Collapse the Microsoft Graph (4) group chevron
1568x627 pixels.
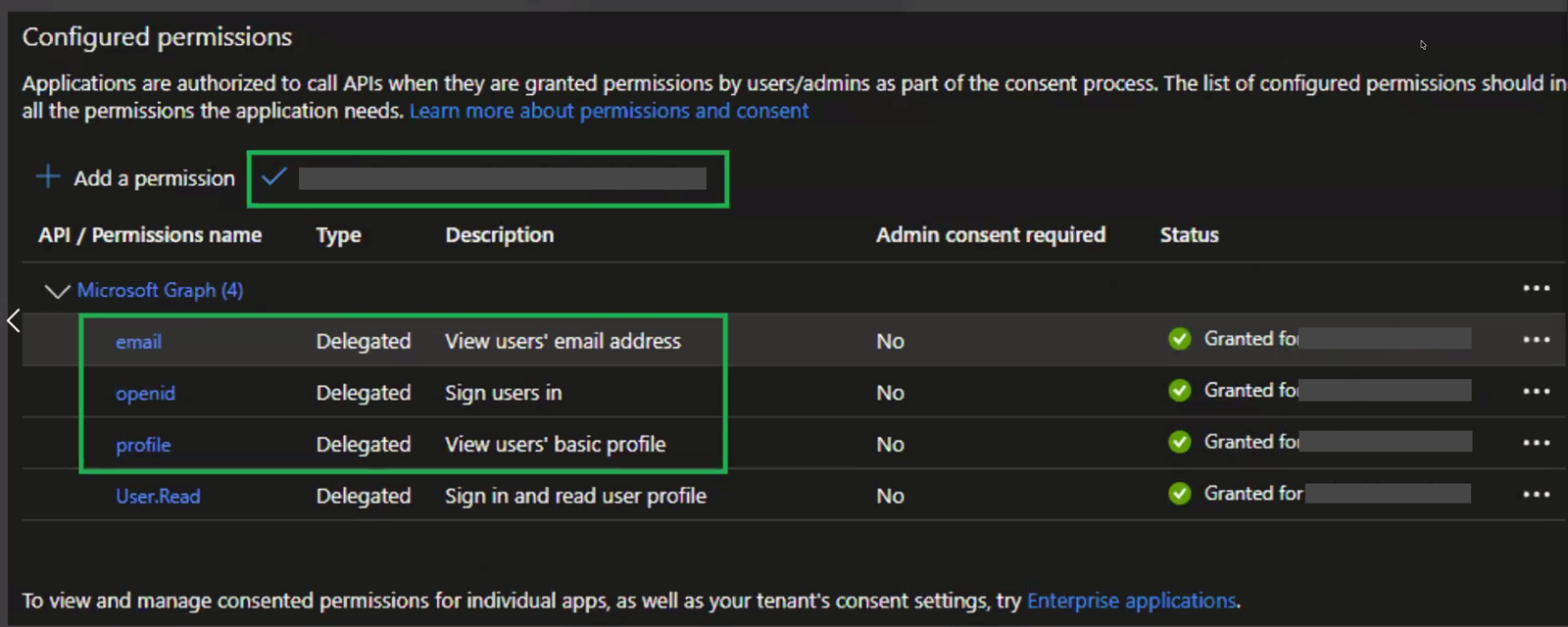57,291
